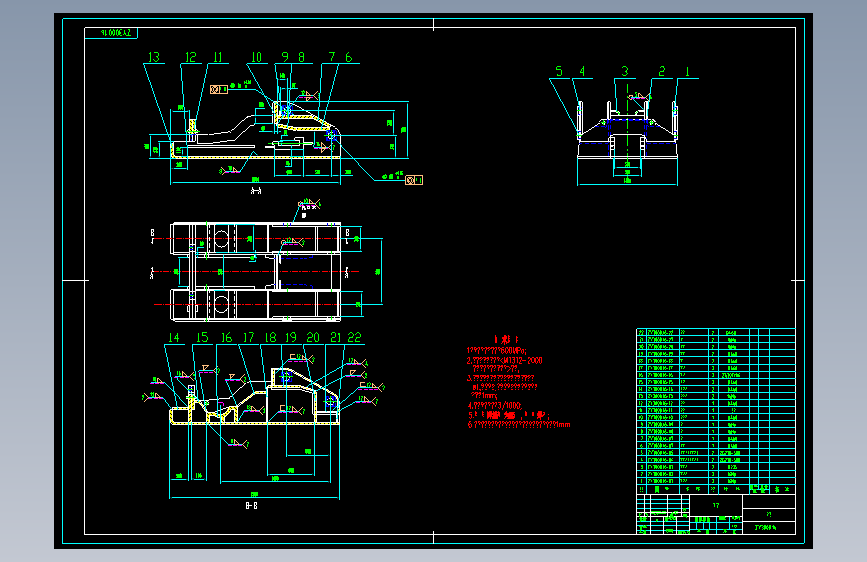
Task: Click balloon number 5 in the right view
Action: click(x=559, y=71)
